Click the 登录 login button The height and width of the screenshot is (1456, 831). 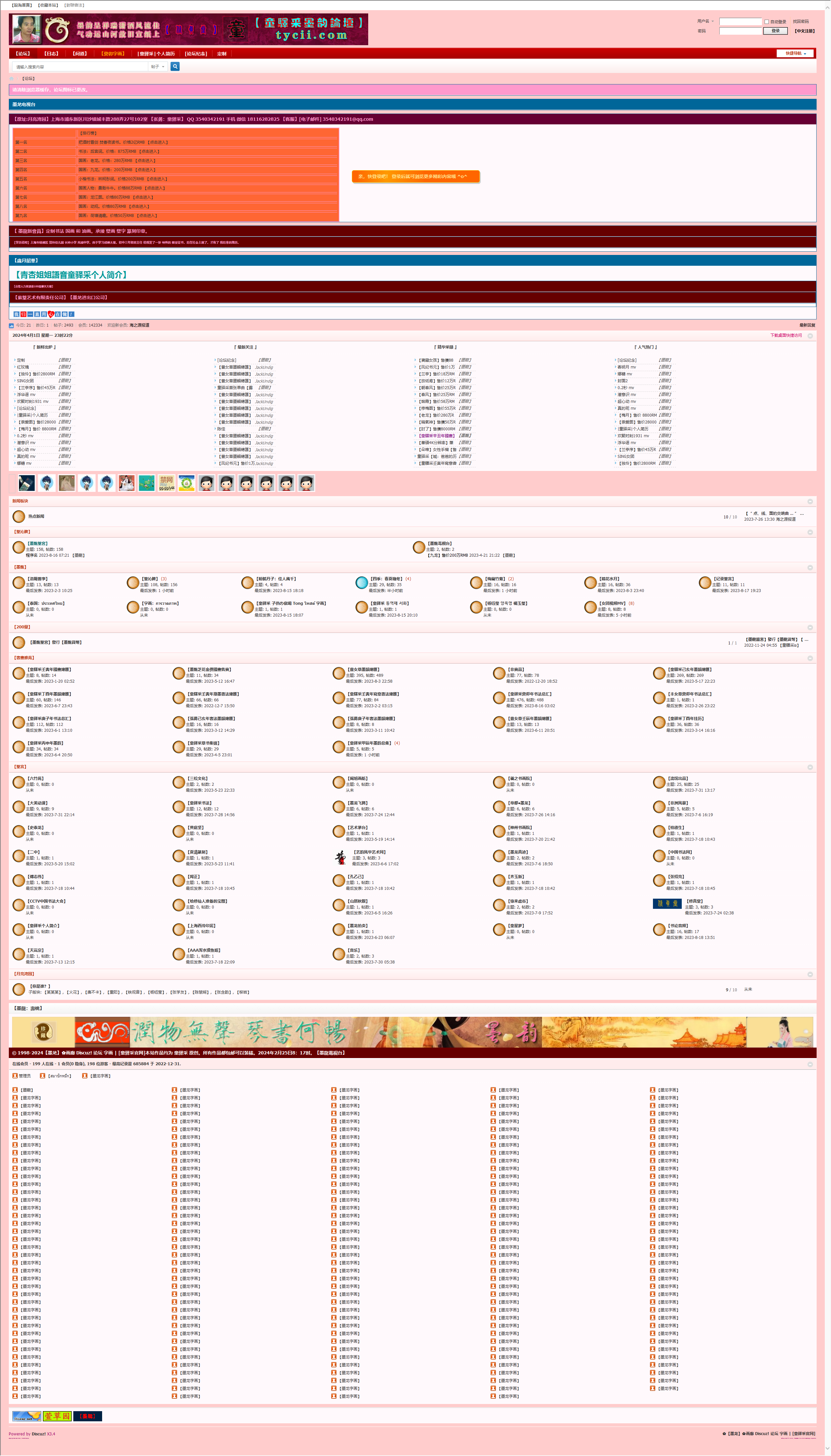click(775, 31)
